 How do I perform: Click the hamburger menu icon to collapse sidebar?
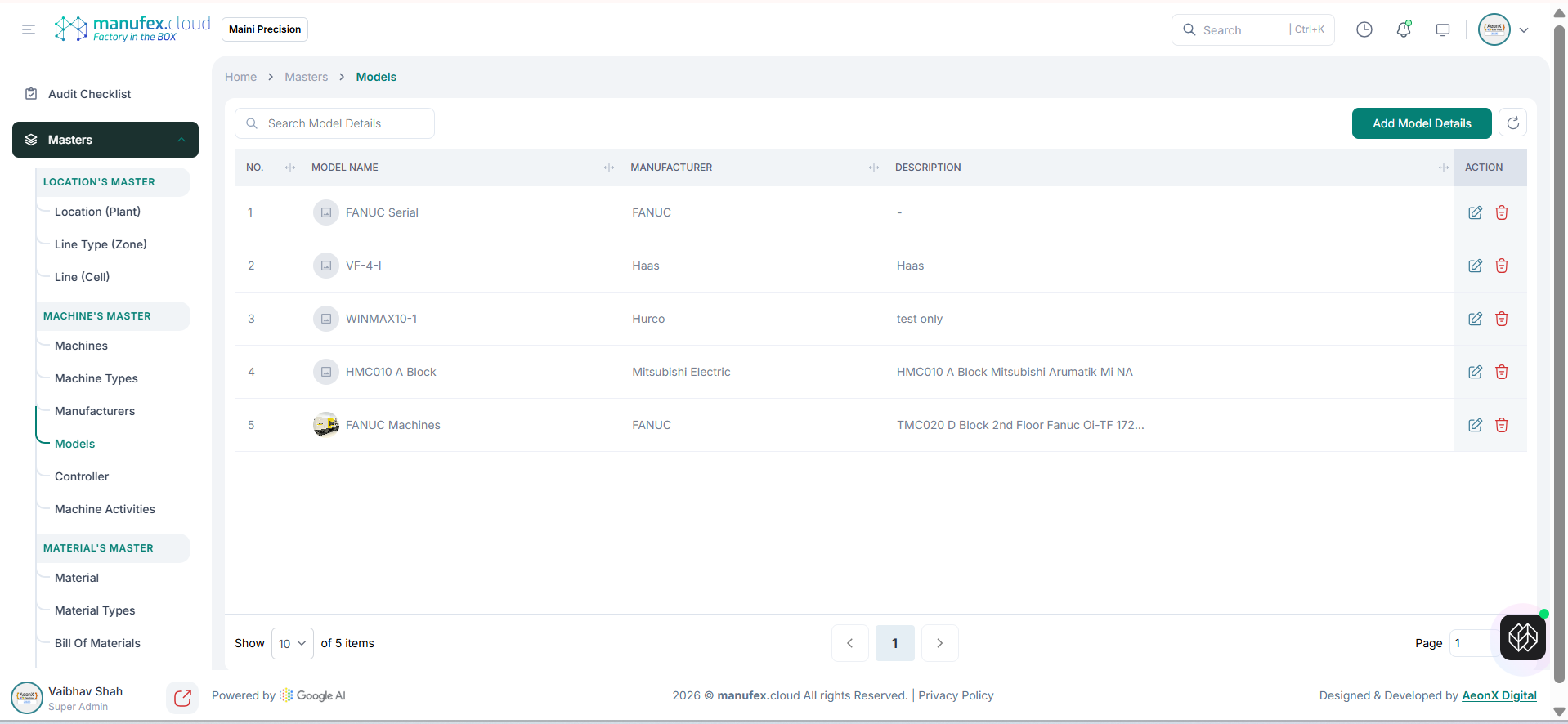pos(29,29)
